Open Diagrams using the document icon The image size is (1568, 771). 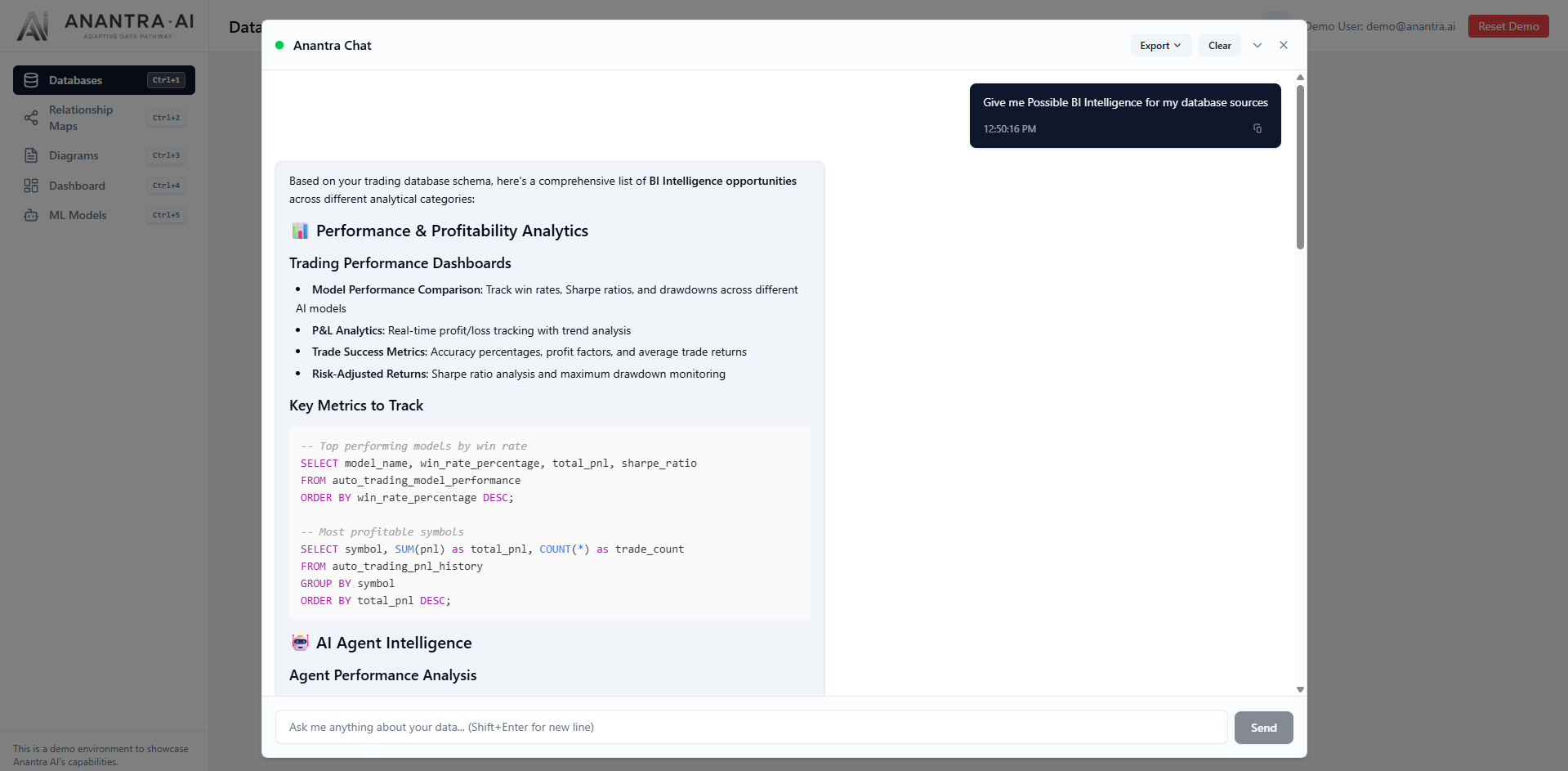(31, 155)
